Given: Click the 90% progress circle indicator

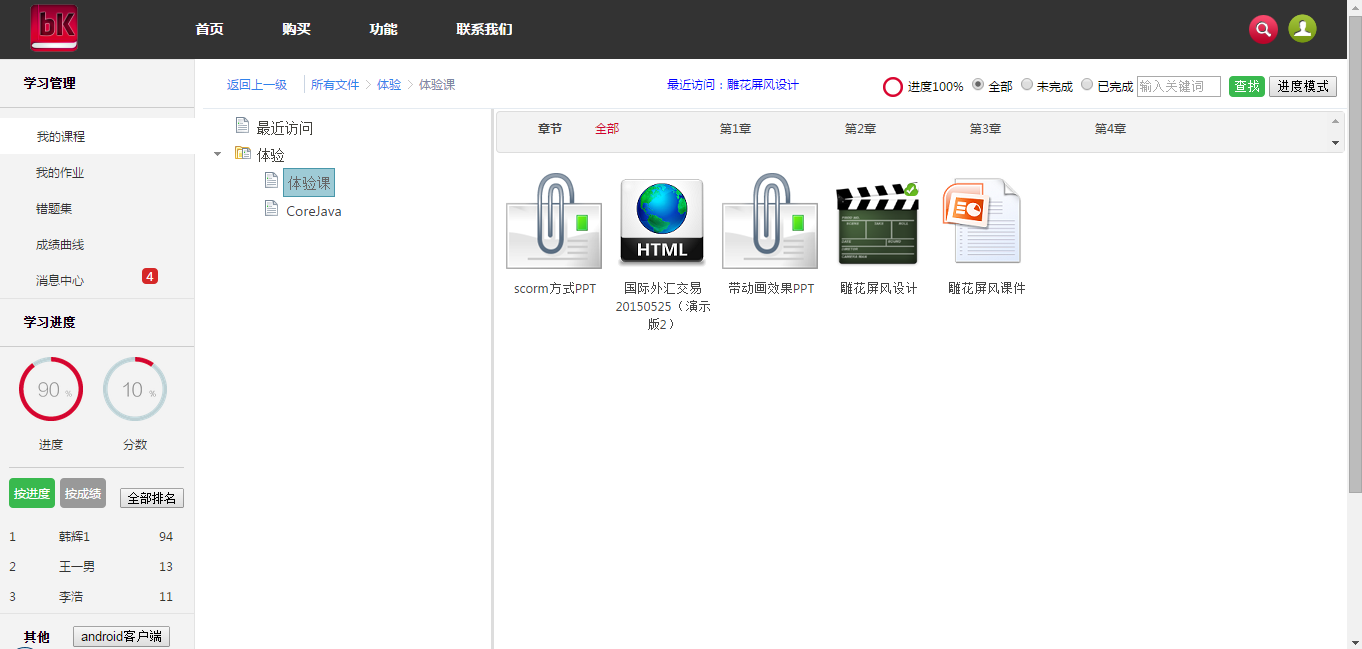Looking at the screenshot, I should point(51,389).
